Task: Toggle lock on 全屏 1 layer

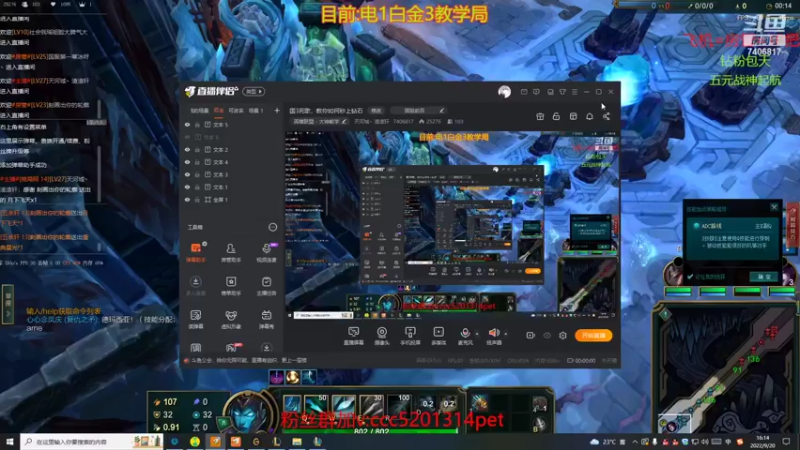Action: coord(197,200)
